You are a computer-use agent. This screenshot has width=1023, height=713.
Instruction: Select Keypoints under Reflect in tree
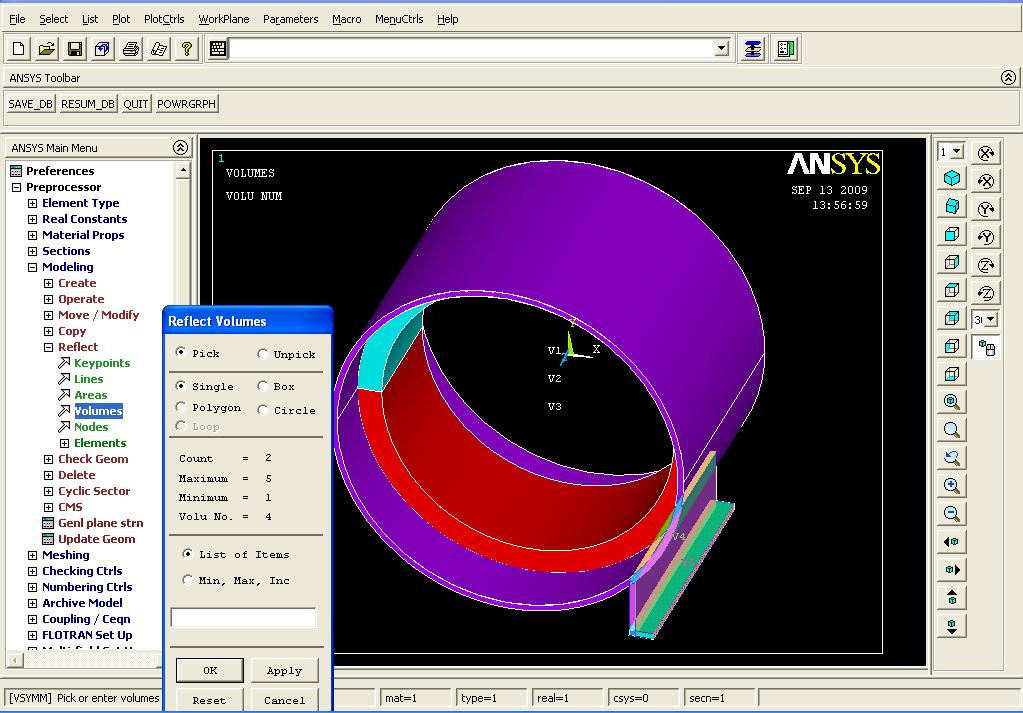102,363
